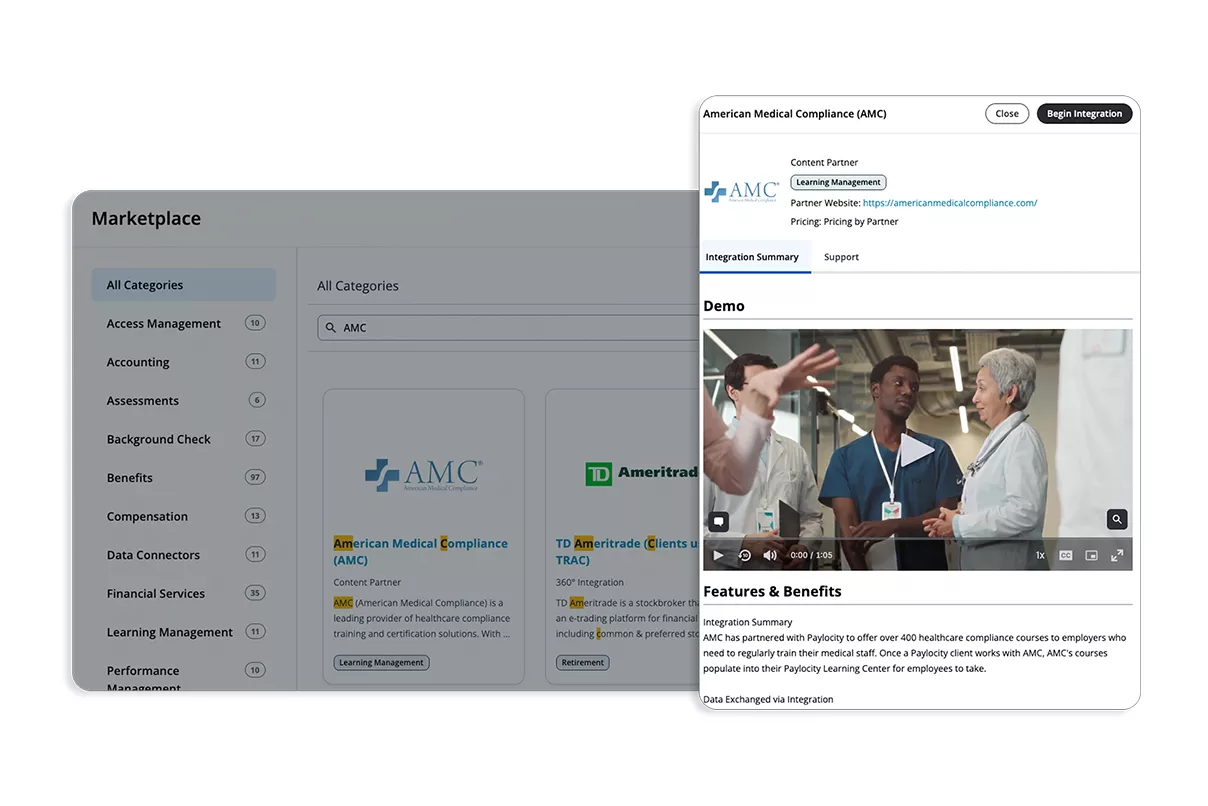Select the Compensation category
This screenshot has height=806, width=1208.
click(147, 517)
